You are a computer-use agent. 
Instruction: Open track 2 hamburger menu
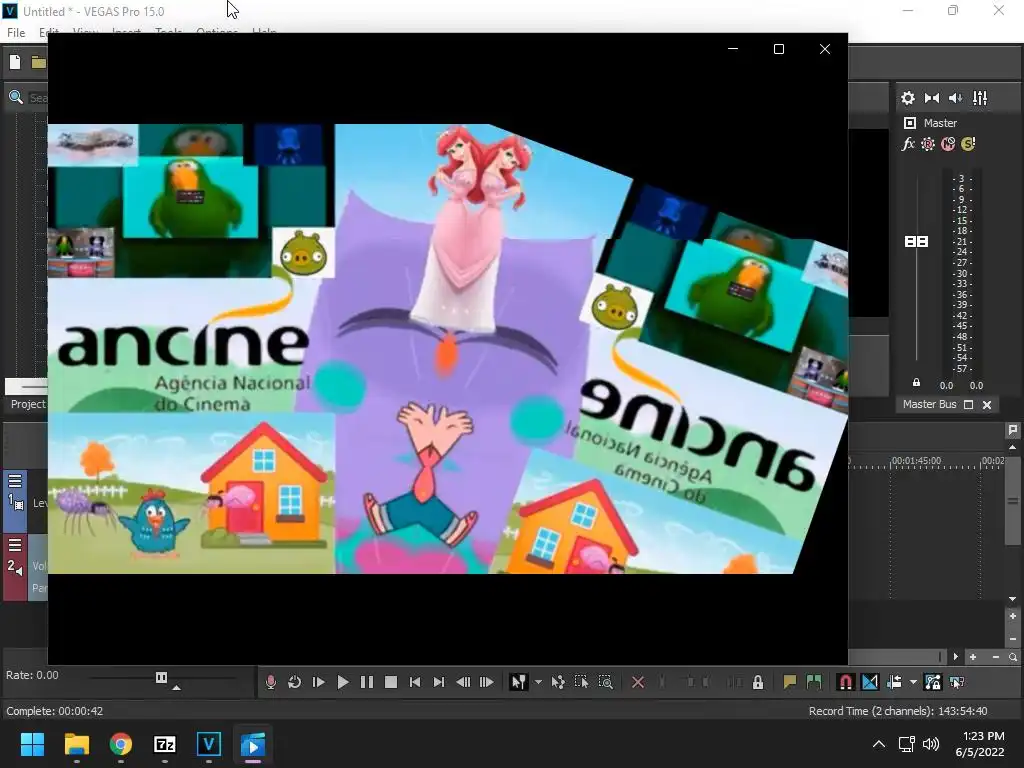tap(15, 545)
